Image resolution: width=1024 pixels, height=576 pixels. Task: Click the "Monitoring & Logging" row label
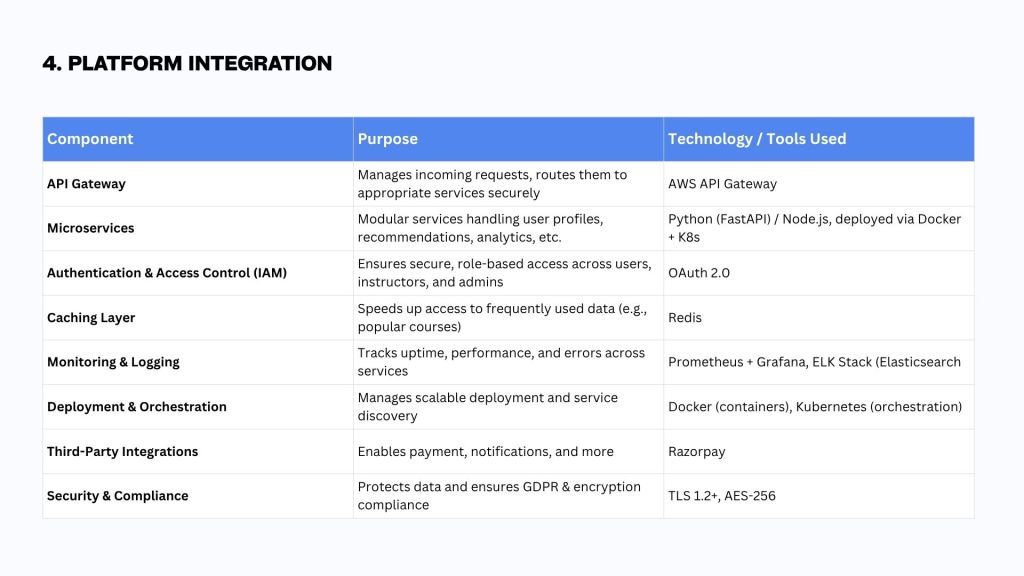[x=113, y=362]
